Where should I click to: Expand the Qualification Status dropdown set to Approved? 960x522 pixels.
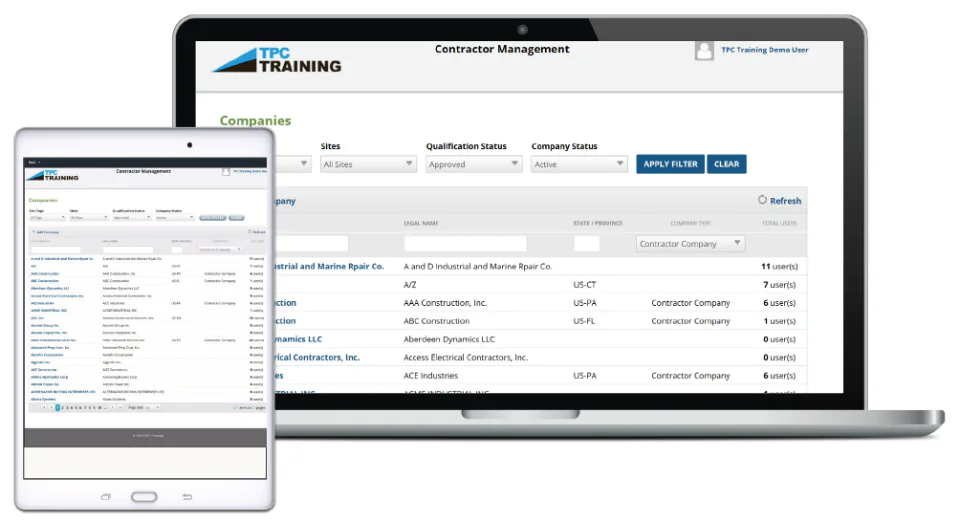click(x=474, y=164)
